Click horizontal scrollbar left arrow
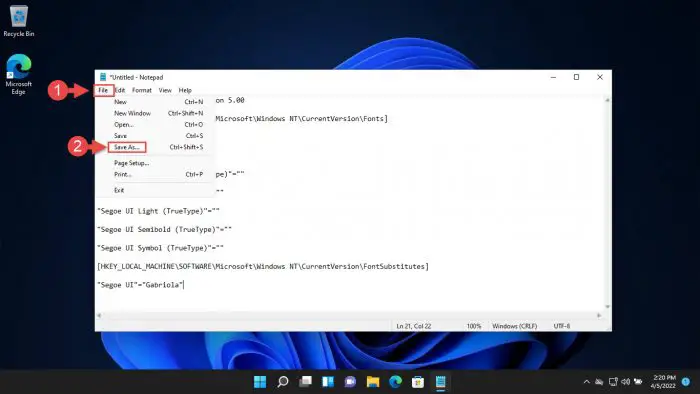Image resolution: width=700 pixels, height=394 pixels. click(x=99, y=315)
